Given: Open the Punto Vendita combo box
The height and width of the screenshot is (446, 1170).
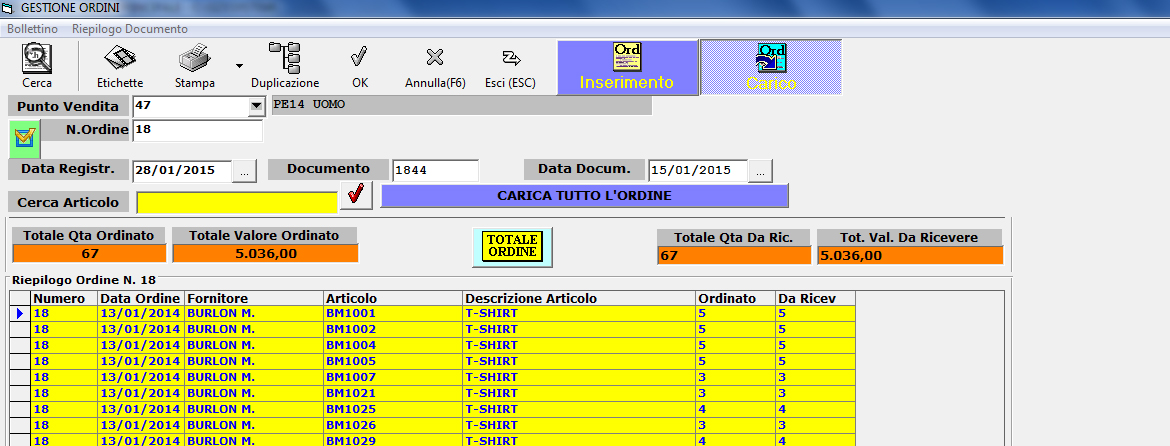Looking at the screenshot, I should tap(256, 107).
